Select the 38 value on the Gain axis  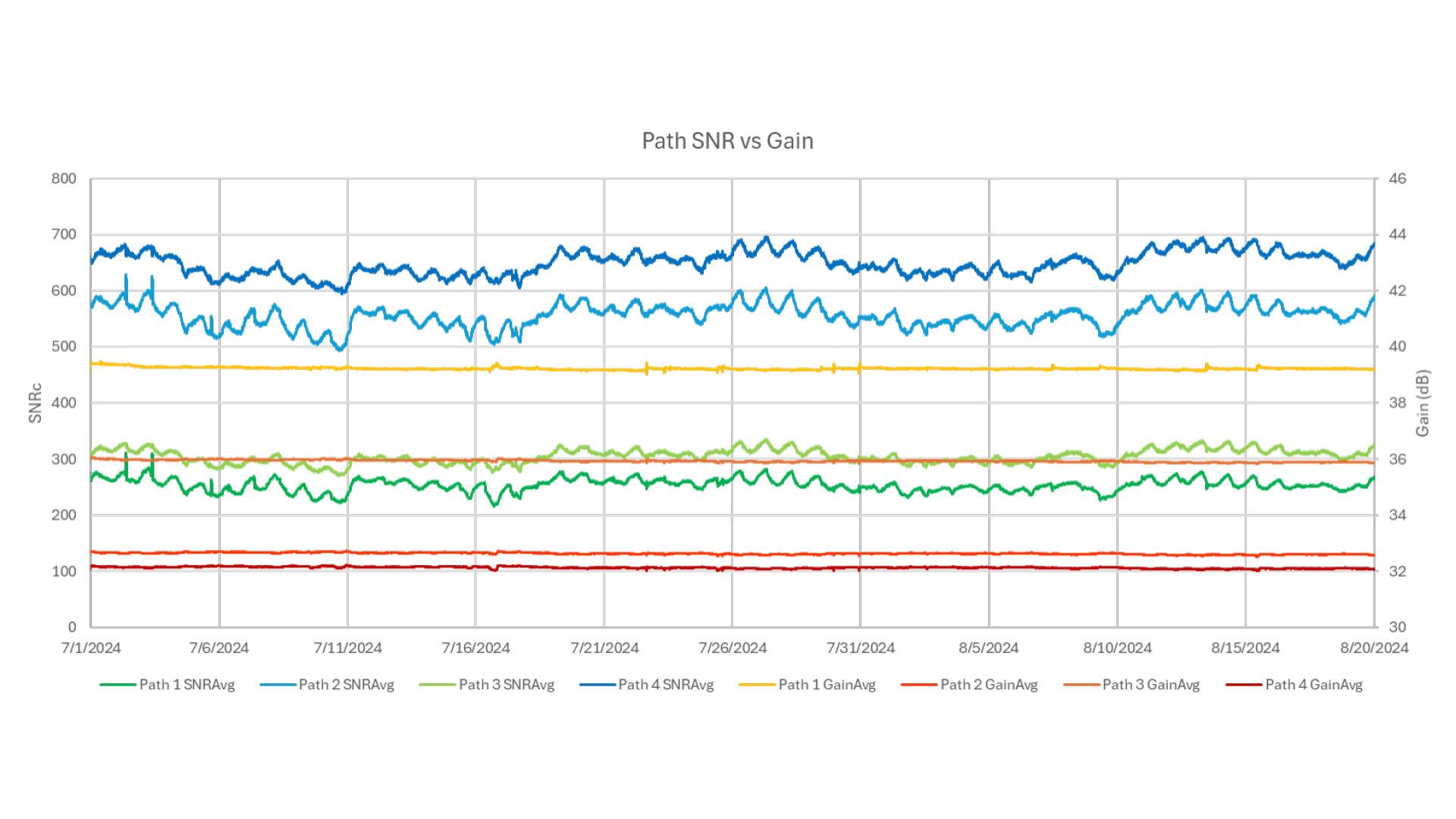pos(1398,403)
